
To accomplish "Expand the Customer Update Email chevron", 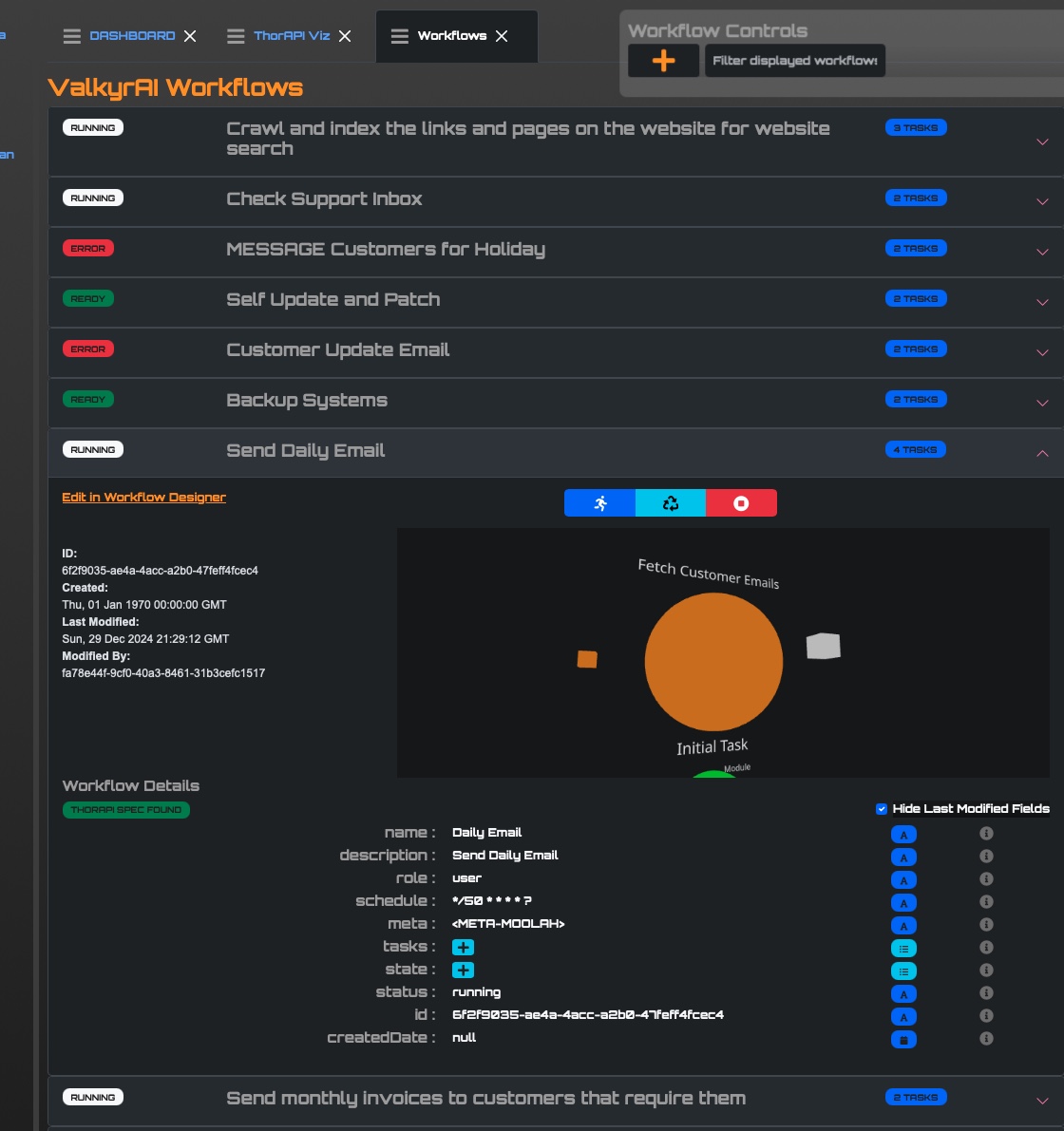I will click(1042, 352).
